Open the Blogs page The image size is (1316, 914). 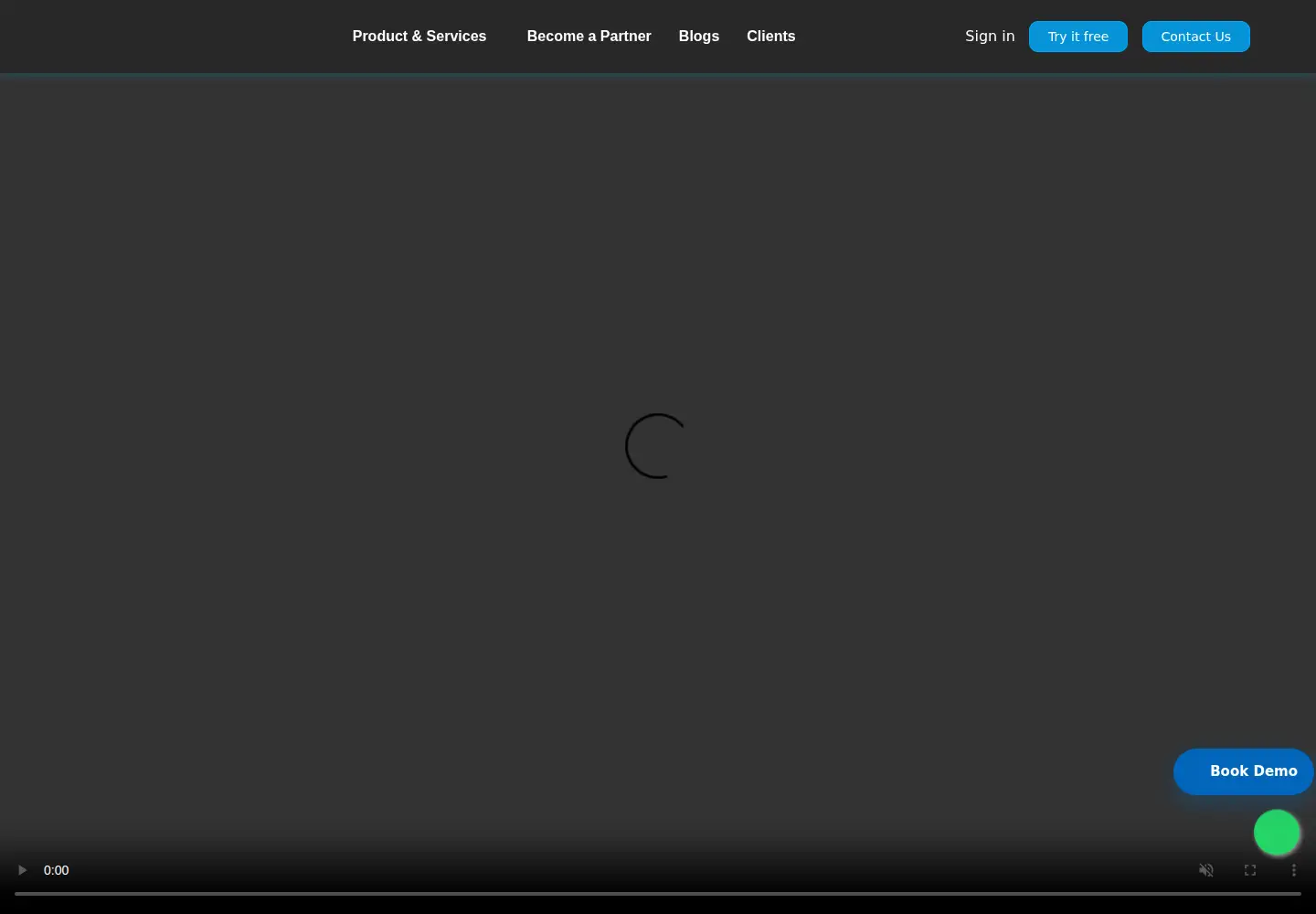coord(699,37)
